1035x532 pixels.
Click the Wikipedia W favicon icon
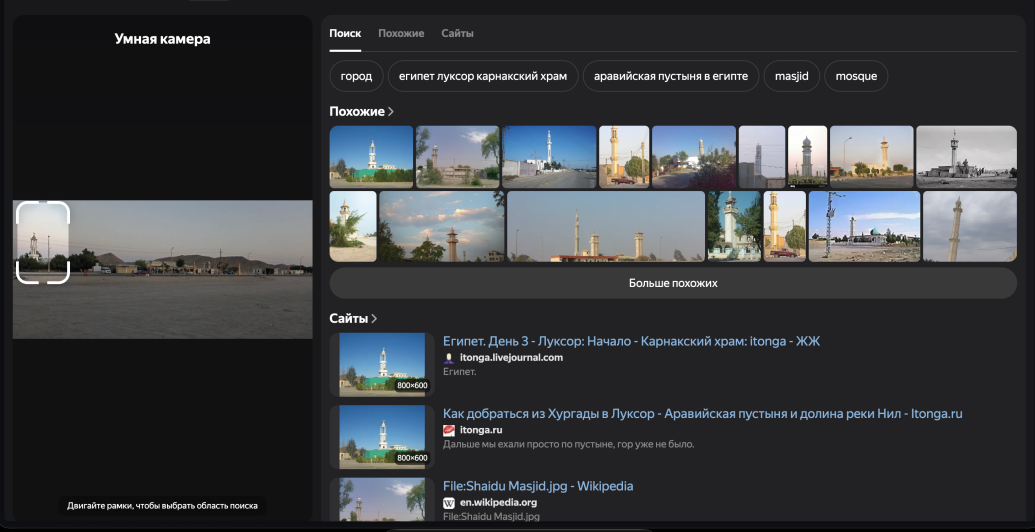449,503
